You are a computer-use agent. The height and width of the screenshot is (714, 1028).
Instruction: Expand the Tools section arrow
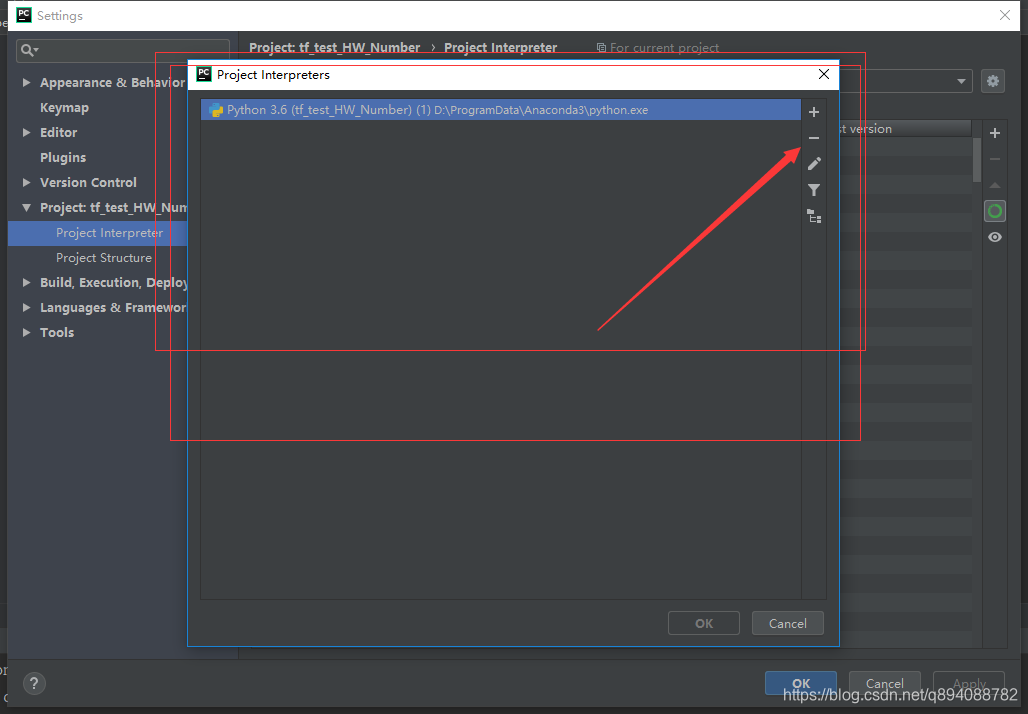(x=26, y=332)
